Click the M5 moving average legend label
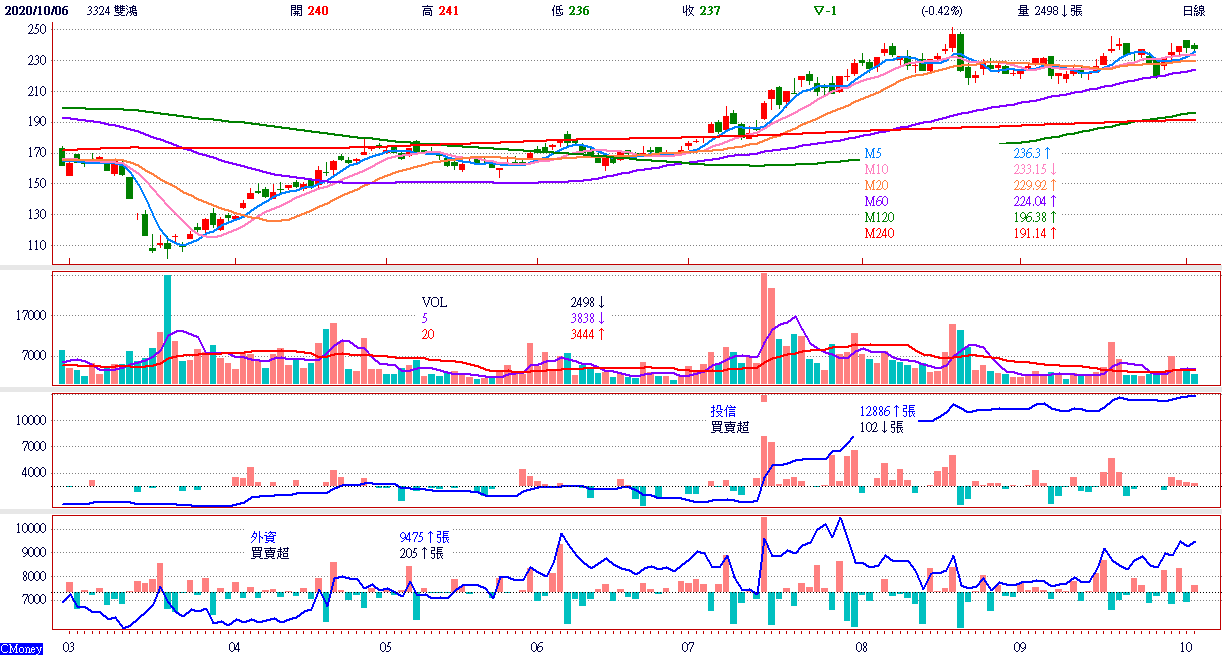Viewport: 1222px width, 667px height. pyautogui.click(x=873, y=154)
